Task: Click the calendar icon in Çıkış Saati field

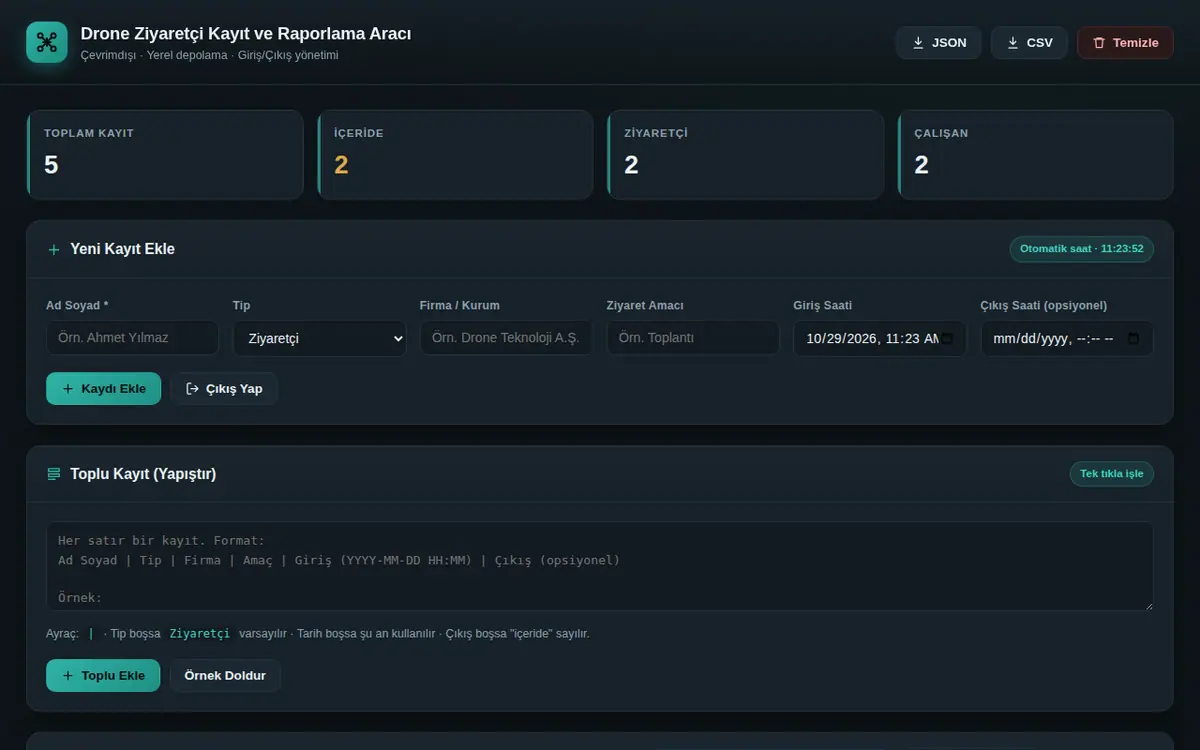Action: tap(1133, 338)
